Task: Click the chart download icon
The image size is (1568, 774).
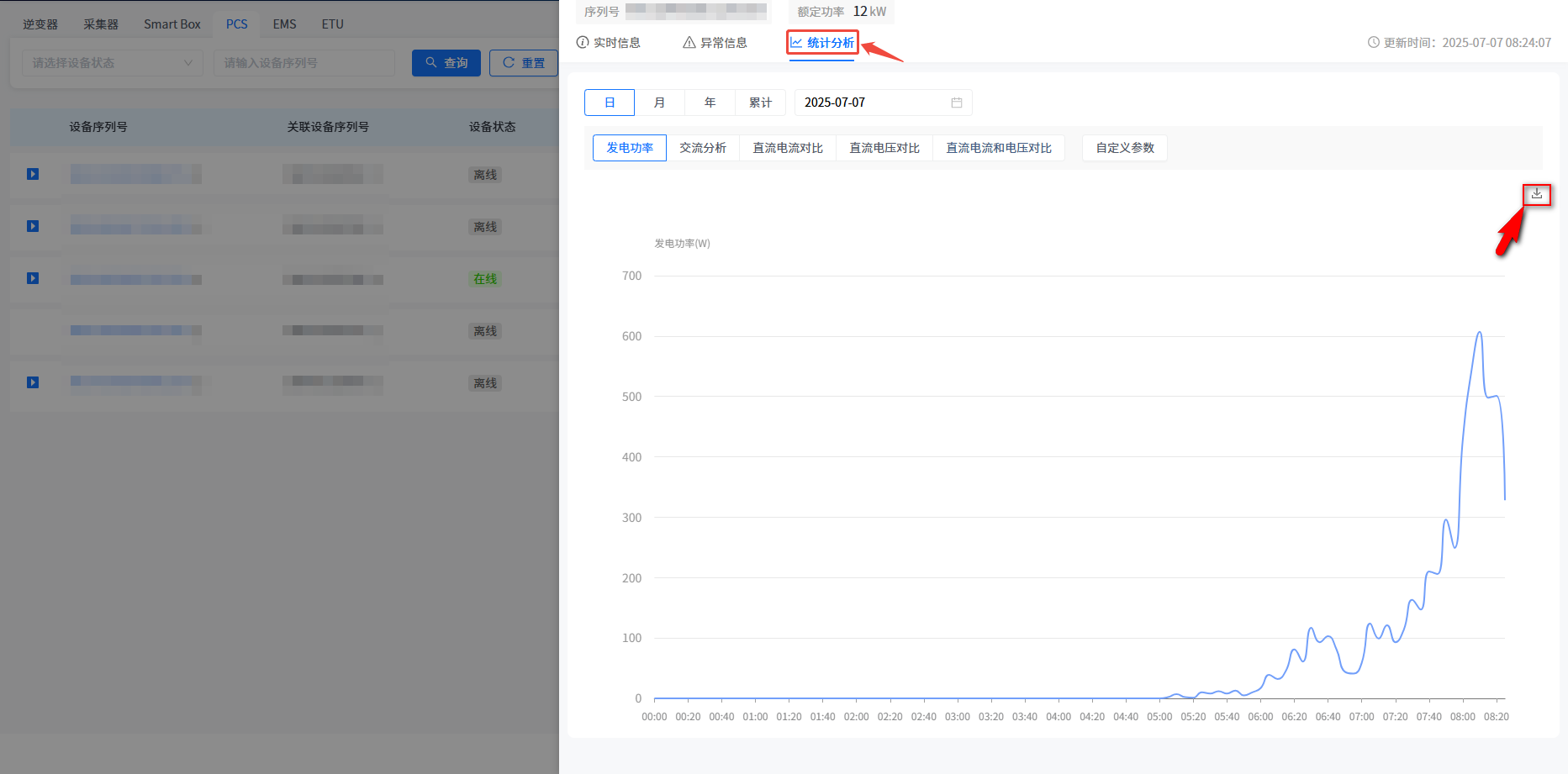Action: [1536, 194]
